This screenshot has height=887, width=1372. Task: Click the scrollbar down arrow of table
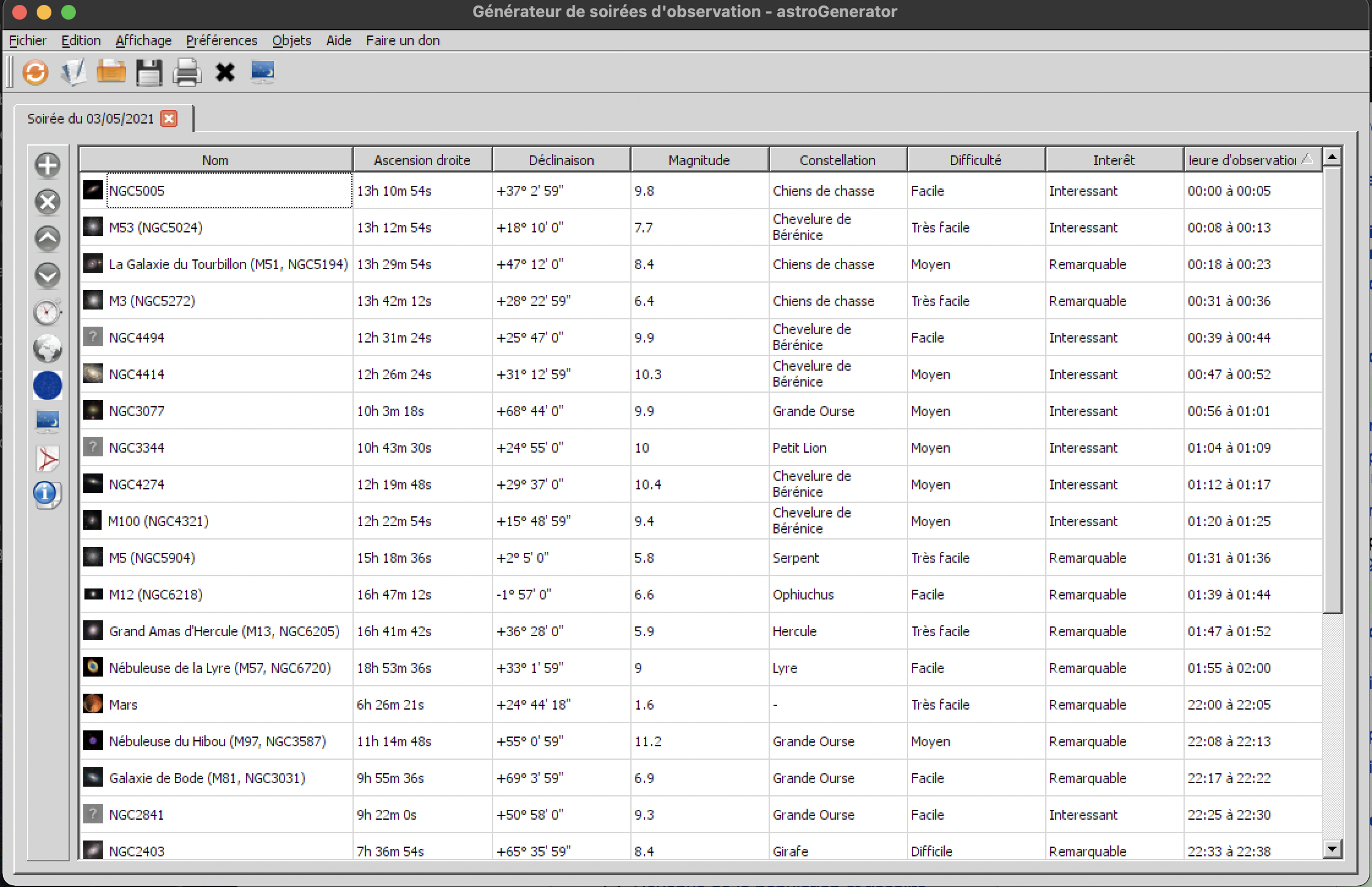(x=1332, y=848)
